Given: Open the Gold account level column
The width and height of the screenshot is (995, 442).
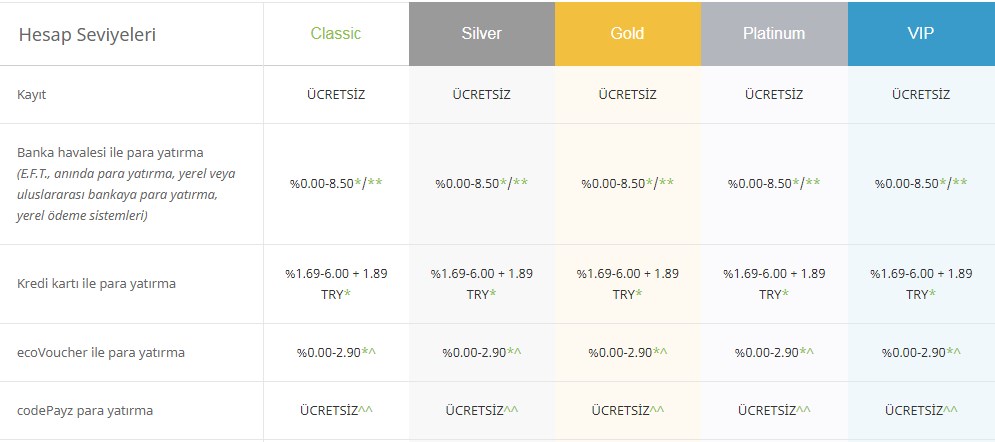Looking at the screenshot, I should click(628, 34).
